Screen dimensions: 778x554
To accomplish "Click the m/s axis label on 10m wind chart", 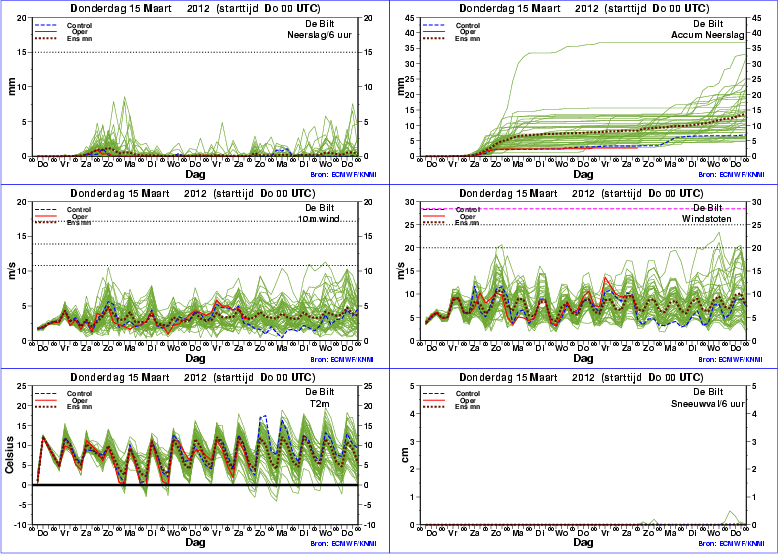I will [x=10, y=271].
